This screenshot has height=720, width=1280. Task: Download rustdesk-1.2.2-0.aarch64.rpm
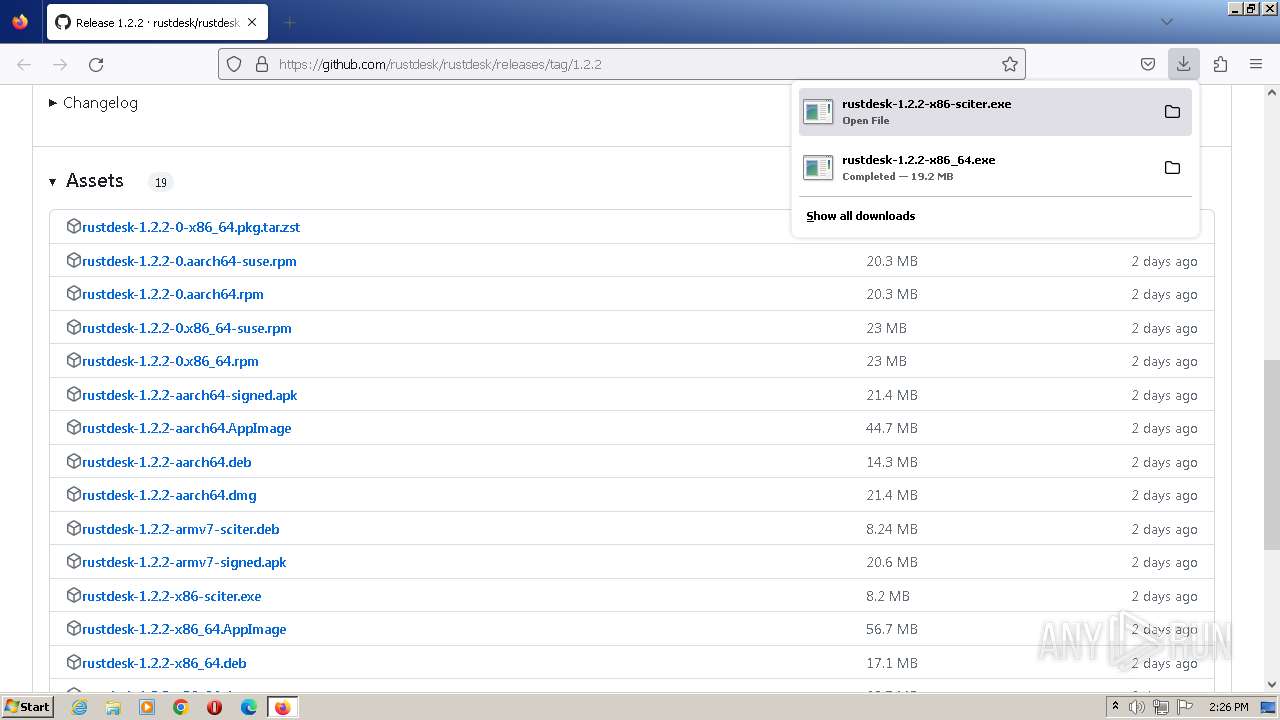pos(173,294)
